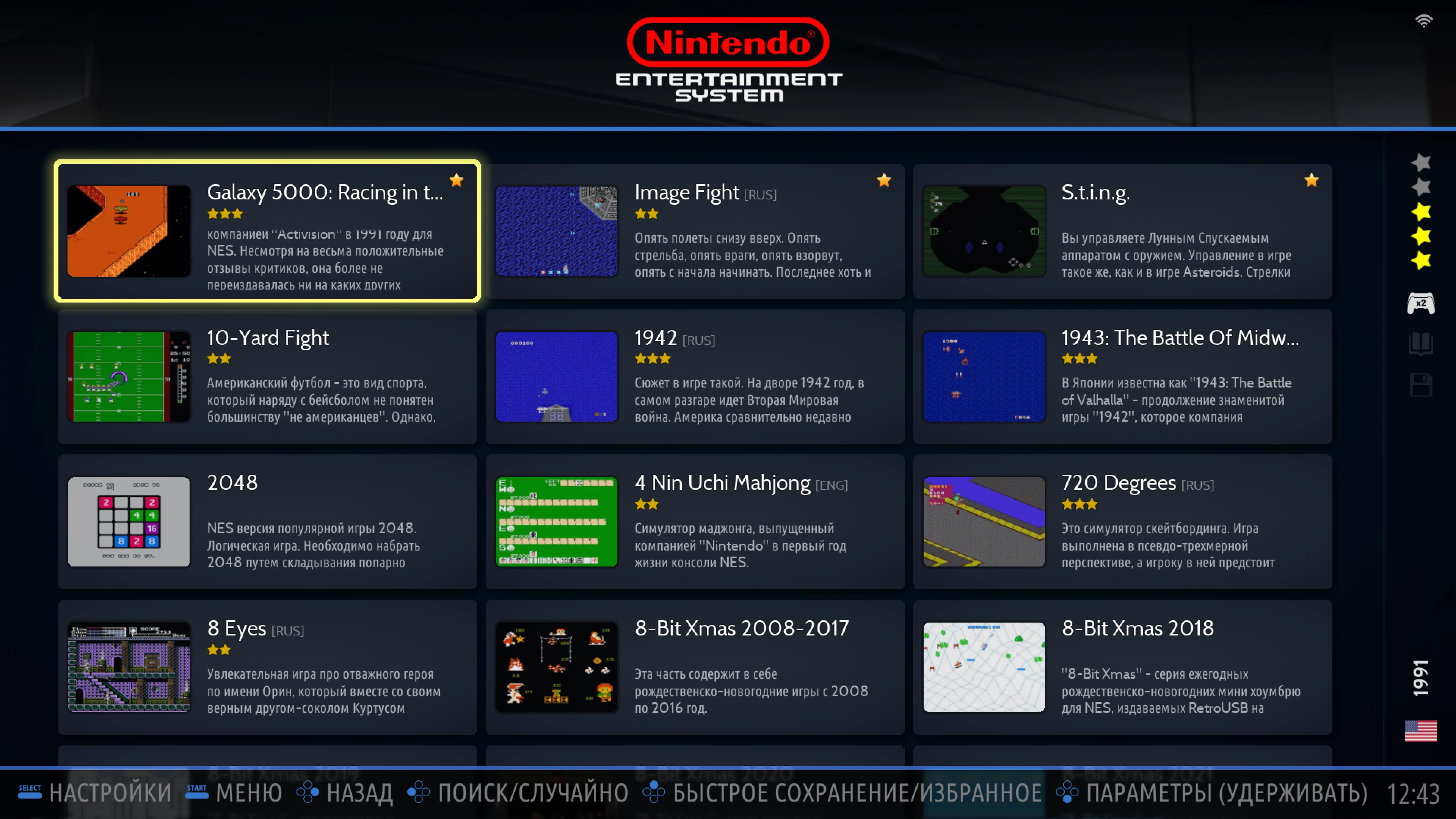Open 10-Yard Fight screenshot thumbnail

tap(129, 377)
